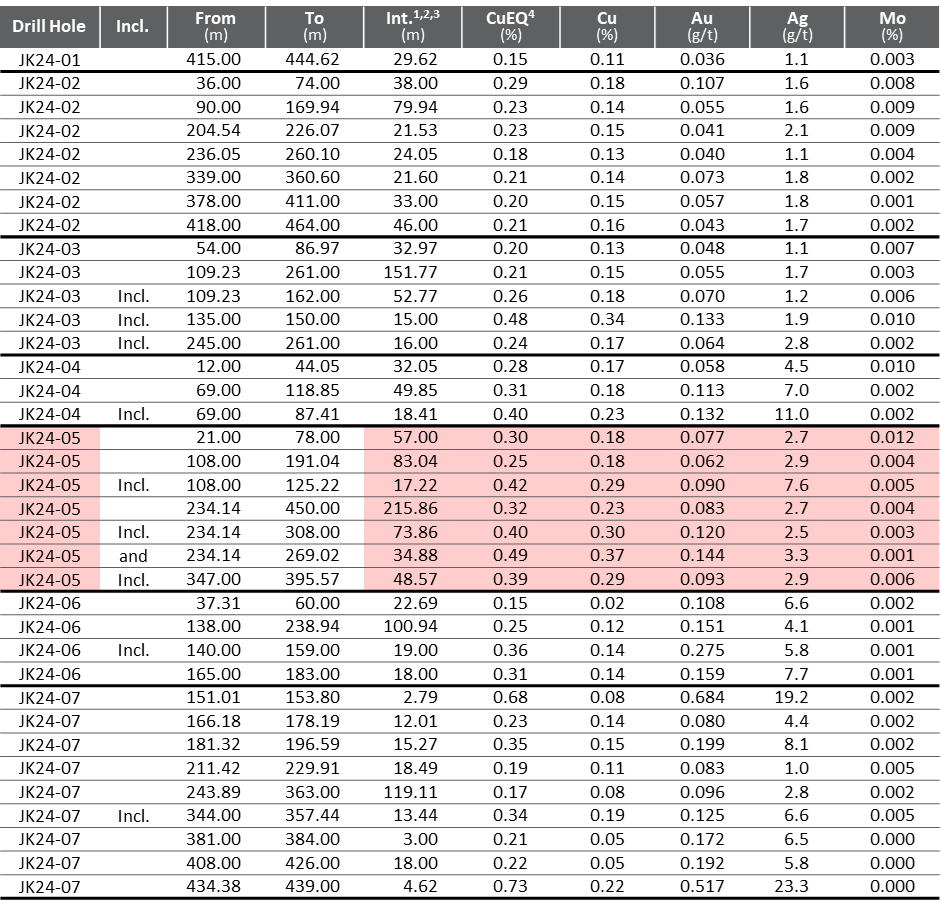Click the JK24-01 drill hole cell
Screen dimensions: 941x910
pos(49,60)
